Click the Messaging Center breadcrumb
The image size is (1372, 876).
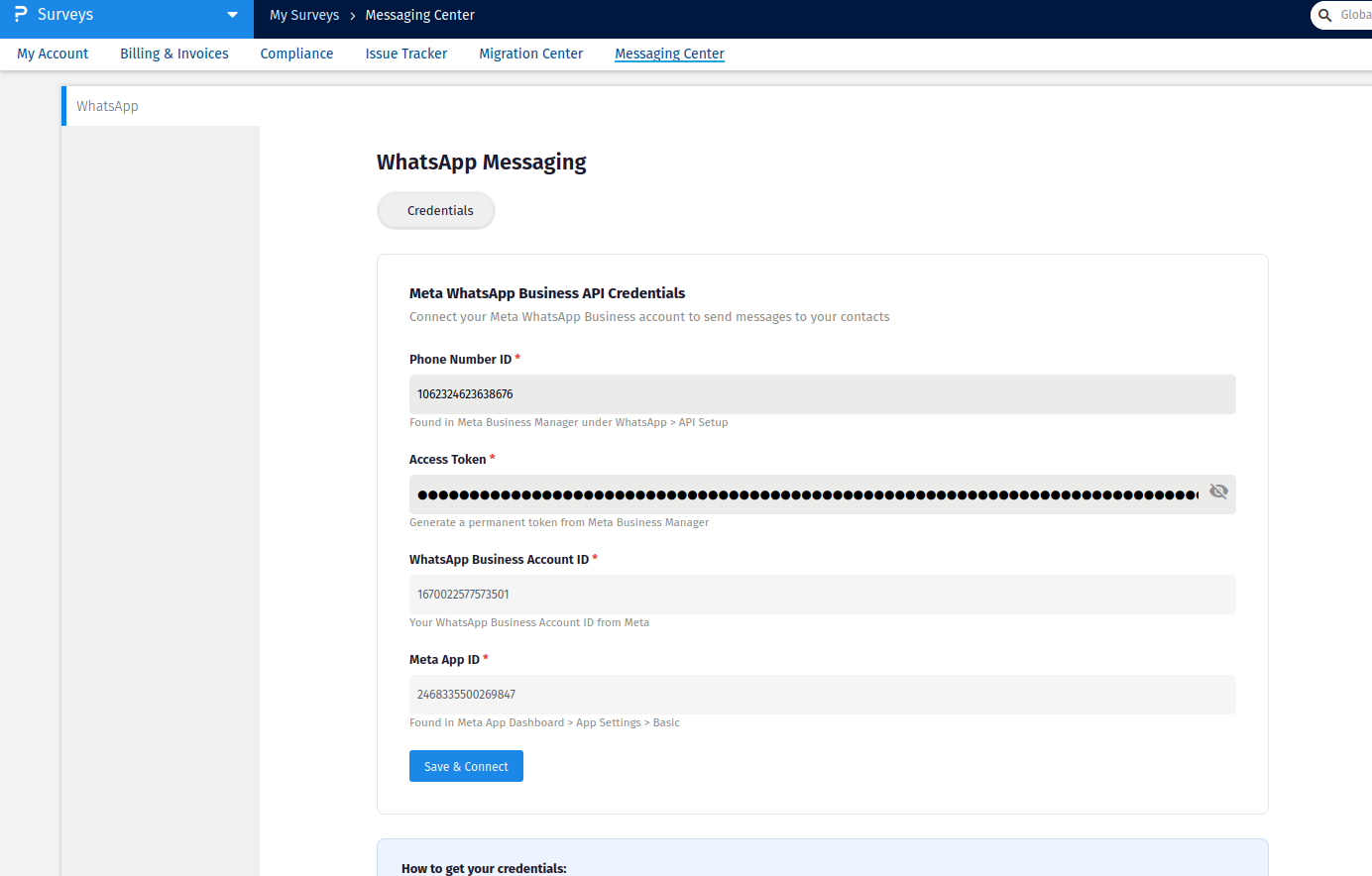coord(419,15)
